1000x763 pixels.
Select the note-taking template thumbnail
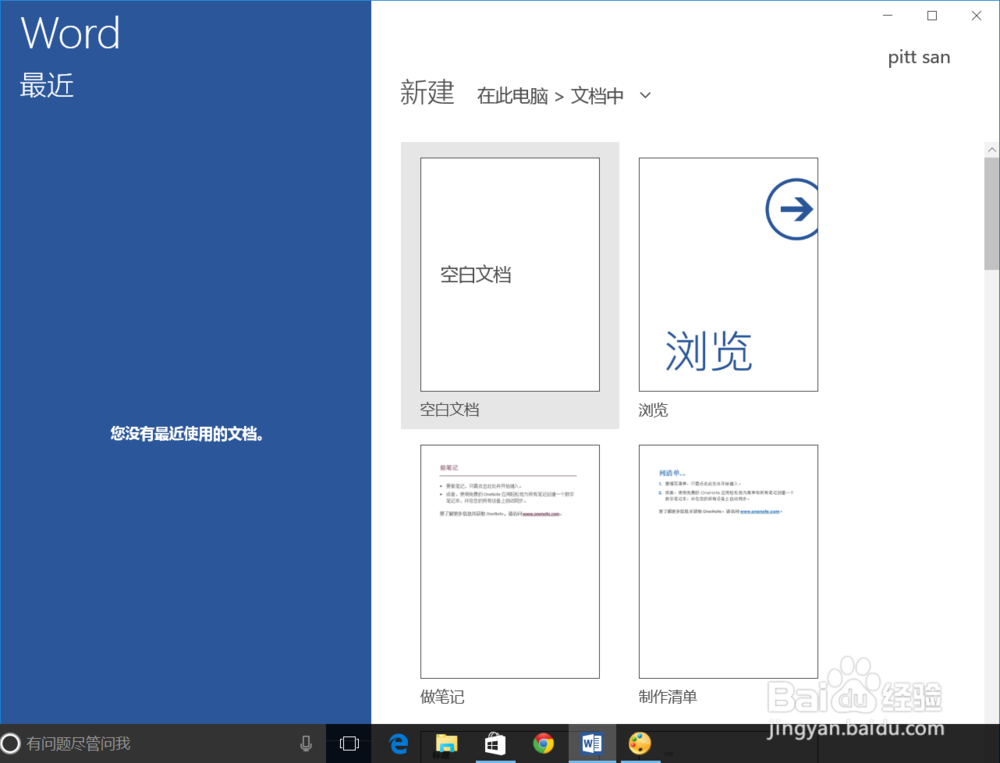click(x=510, y=561)
